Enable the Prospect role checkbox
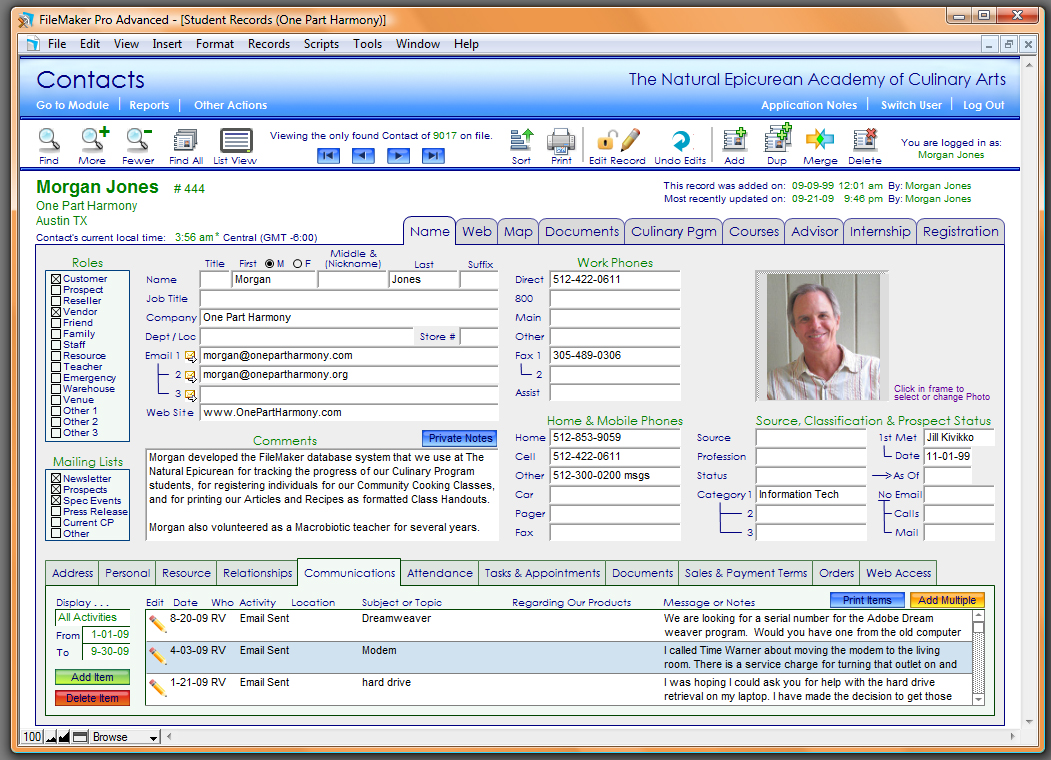 pyautogui.click(x=56, y=290)
